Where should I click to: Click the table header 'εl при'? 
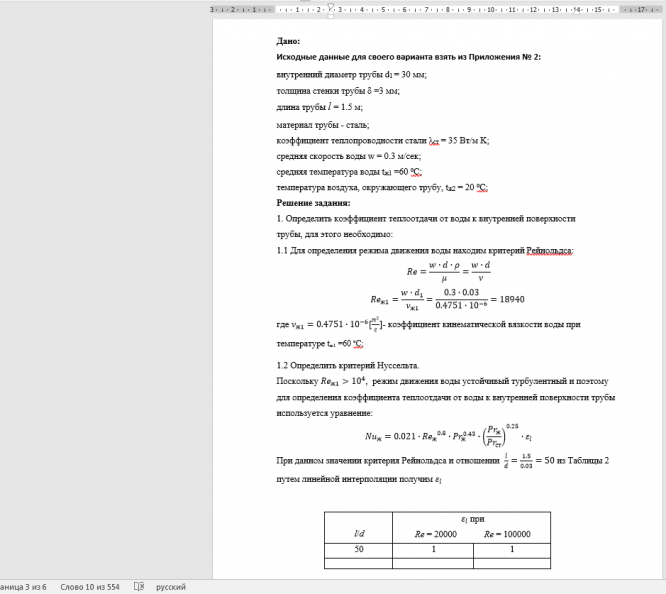tap(472, 519)
